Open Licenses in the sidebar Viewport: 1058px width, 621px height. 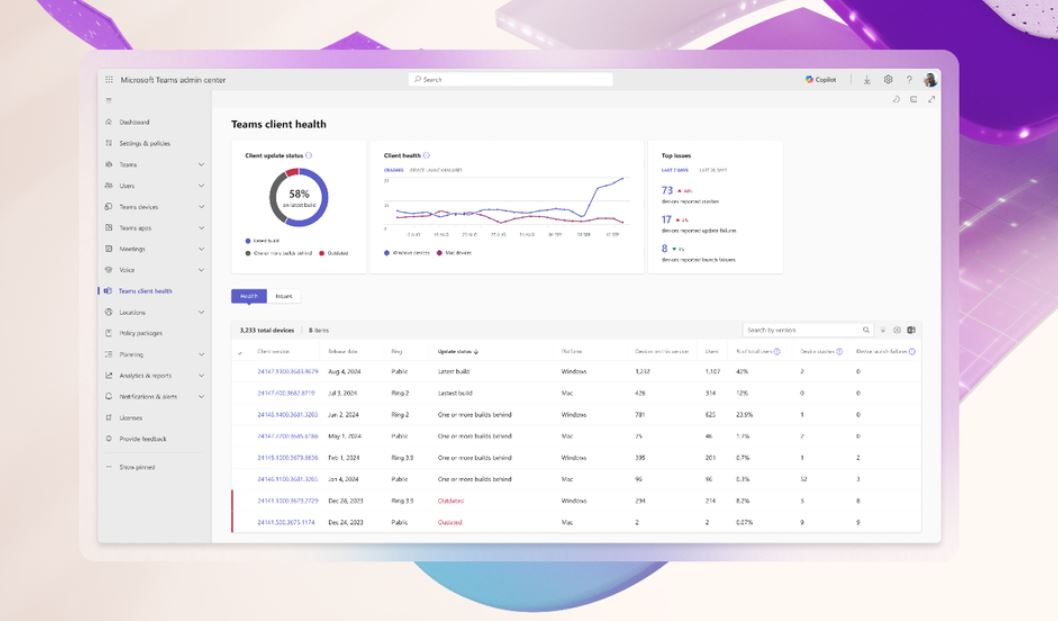(x=131, y=418)
